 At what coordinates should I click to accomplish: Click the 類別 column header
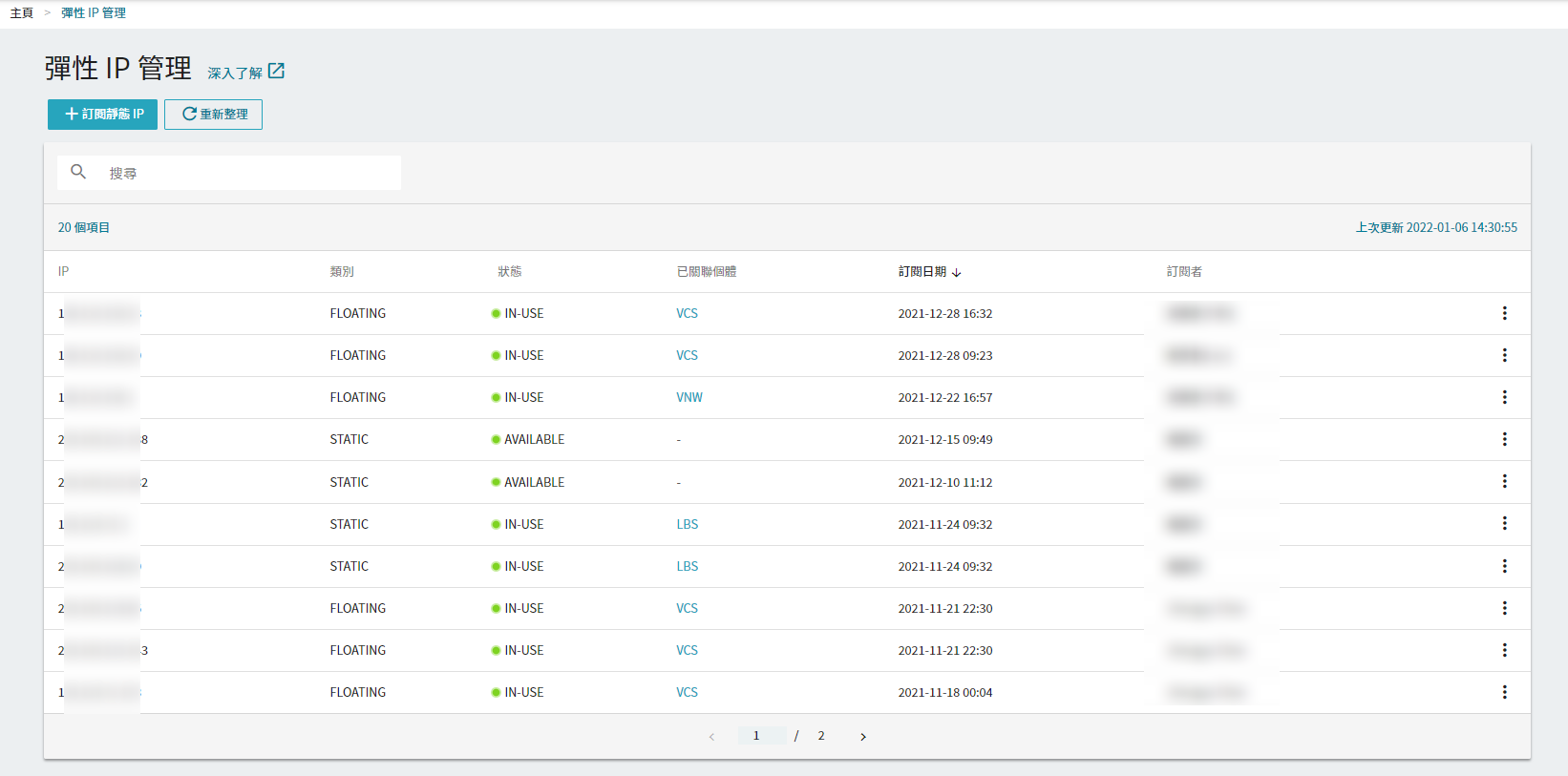click(342, 272)
